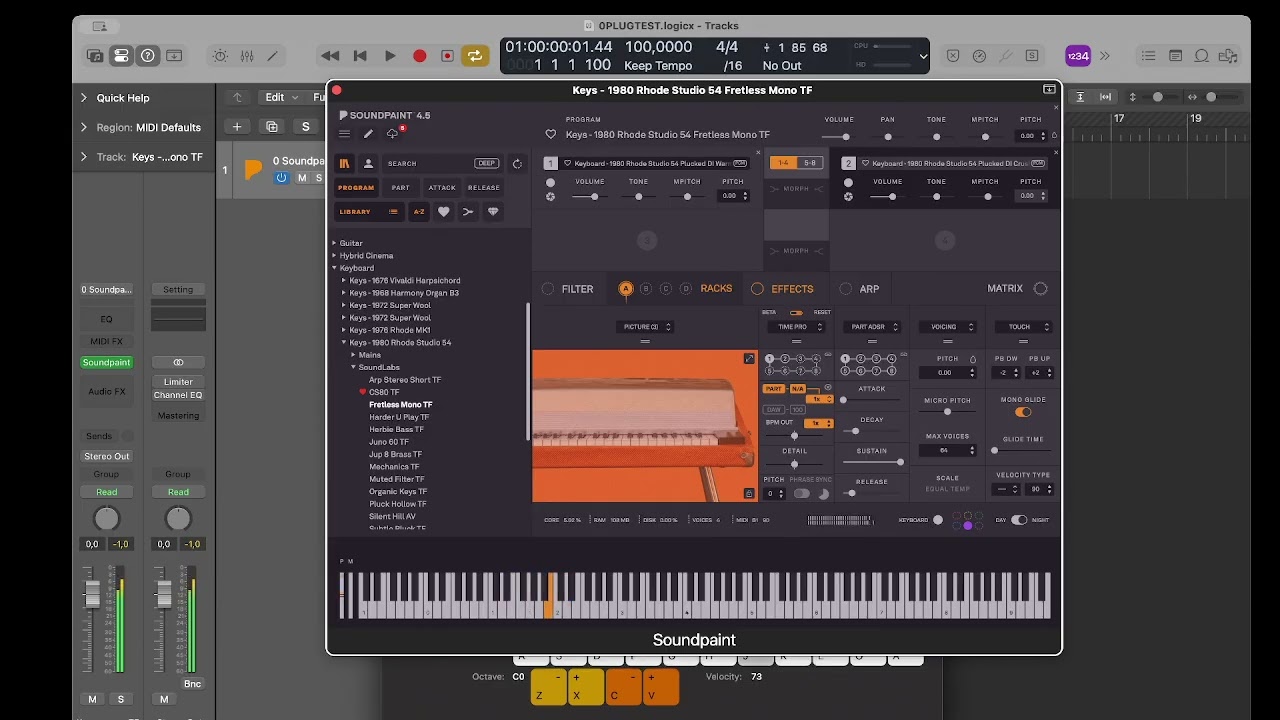1280x720 pixels.
Task: Enable the Filter power circle
Action: click(x=548, y=289)
